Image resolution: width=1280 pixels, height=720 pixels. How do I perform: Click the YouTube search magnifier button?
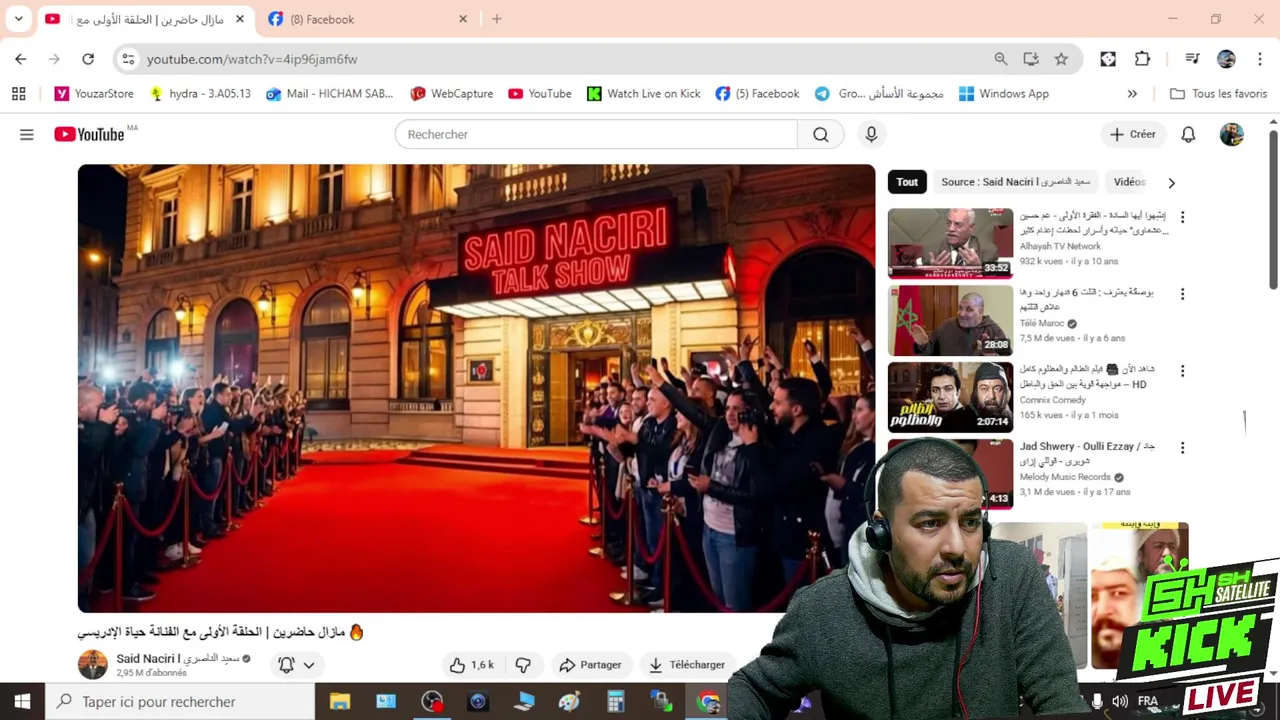821,134
